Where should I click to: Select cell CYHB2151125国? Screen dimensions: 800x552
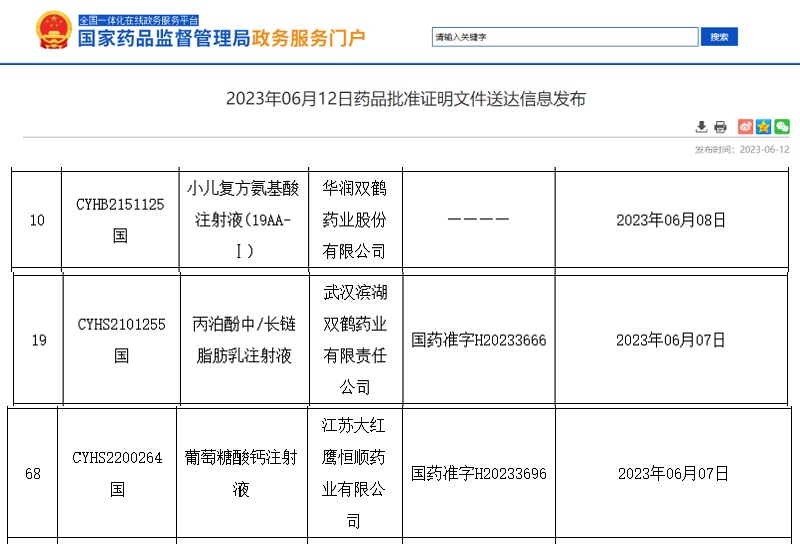point(120,220)
